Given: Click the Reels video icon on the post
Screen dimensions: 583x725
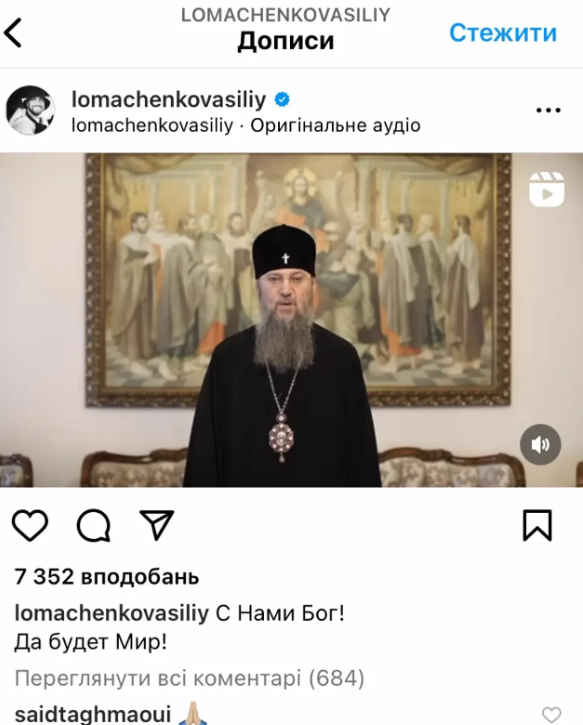Looking at the screenshot, I should (546, 189).
